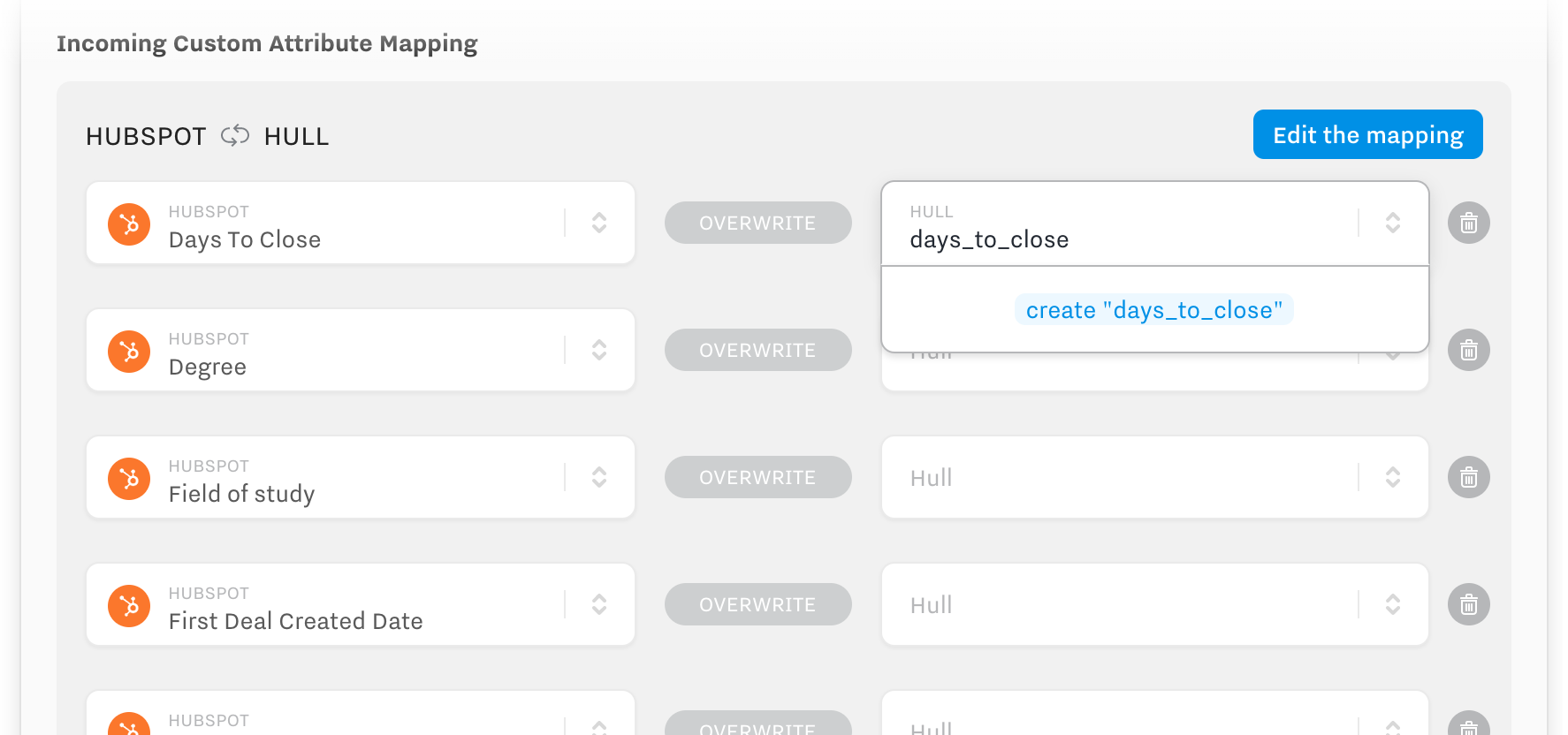Remove the Field of study mapping
The image size is (1568, 735).
coord(1468,477)
